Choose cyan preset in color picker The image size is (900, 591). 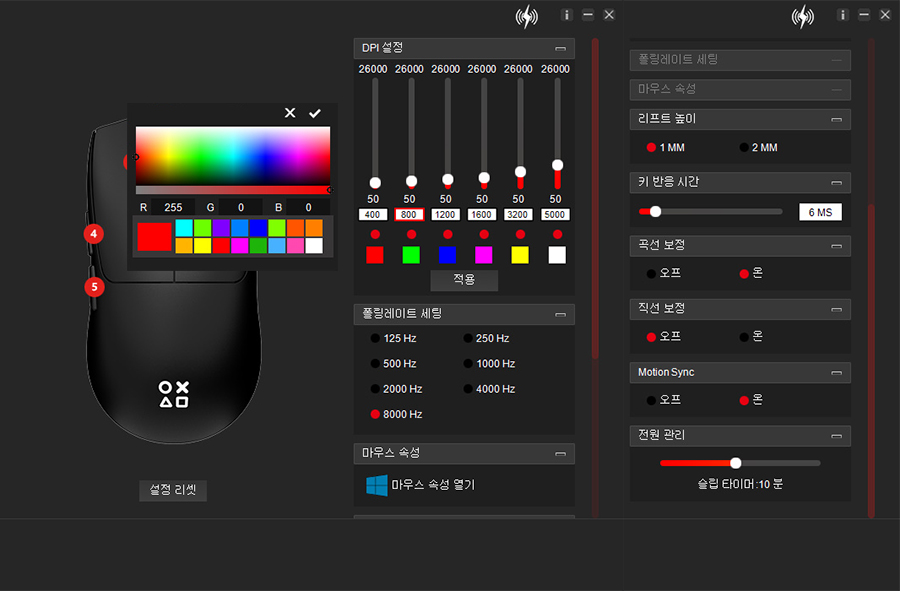[x=184, y=228]
